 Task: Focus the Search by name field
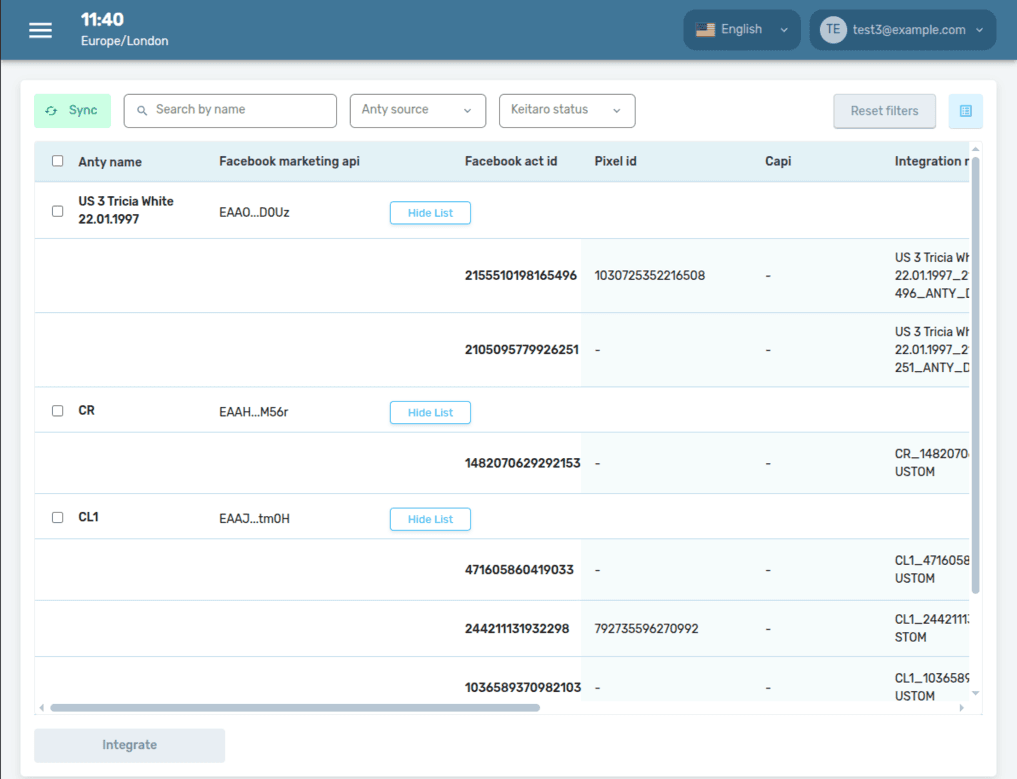230,110
